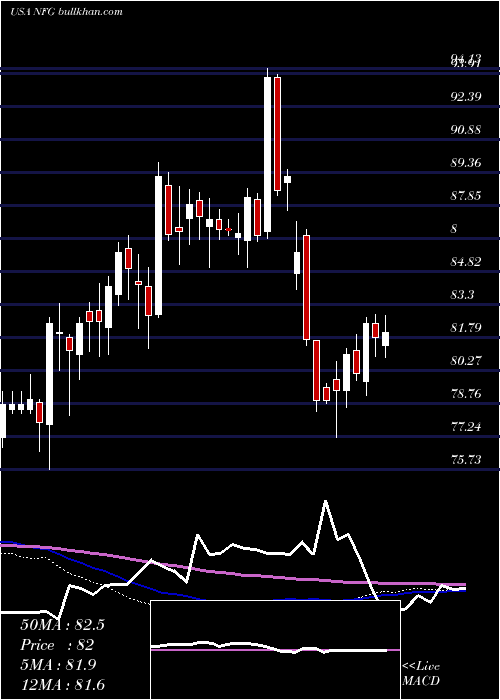Viewport: 500px width, 700px height.
Task: Click the last white candlestick on the right
Action: [x=385, y=339]
